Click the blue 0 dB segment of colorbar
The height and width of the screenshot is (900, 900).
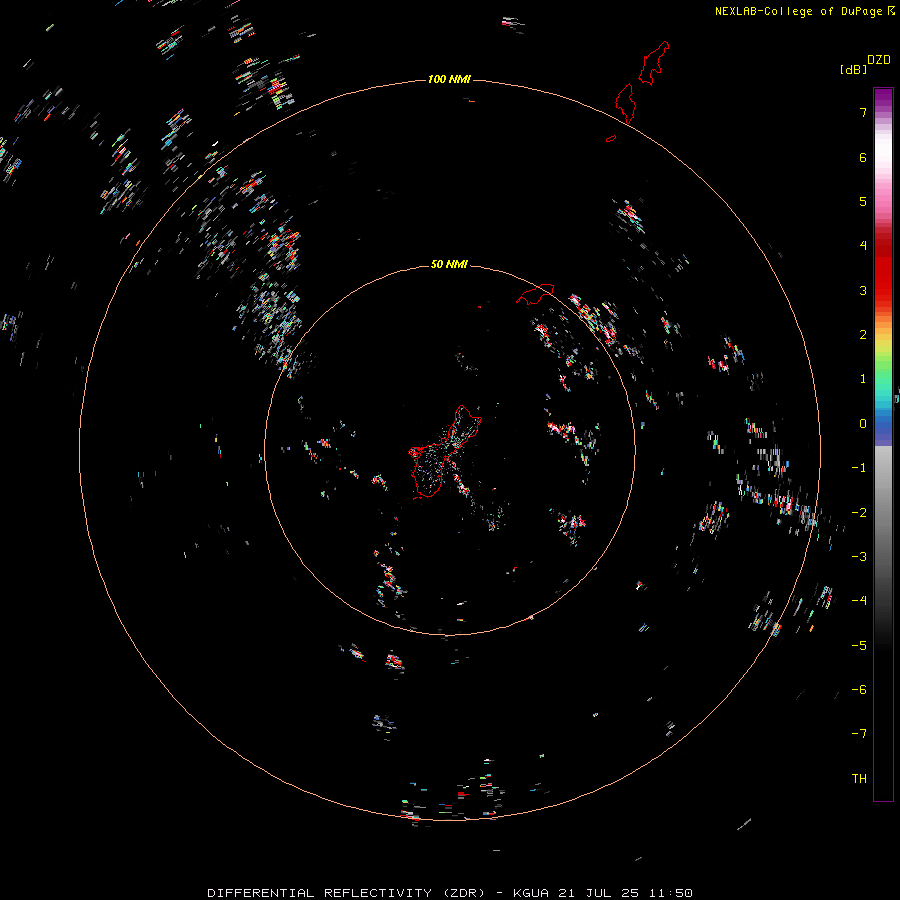point(883,425)
